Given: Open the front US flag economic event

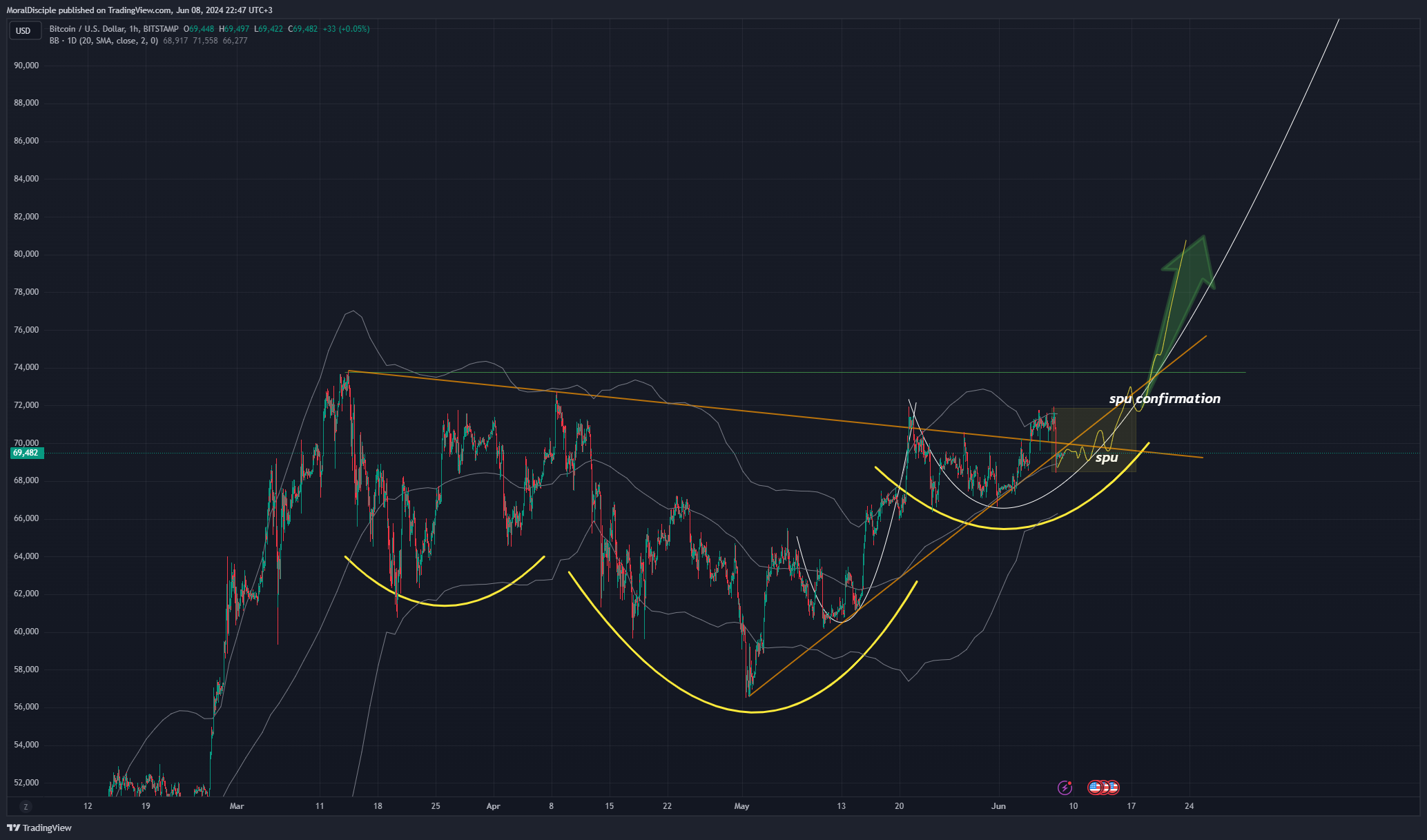Looking at the screenshot, I should 1095,787.
